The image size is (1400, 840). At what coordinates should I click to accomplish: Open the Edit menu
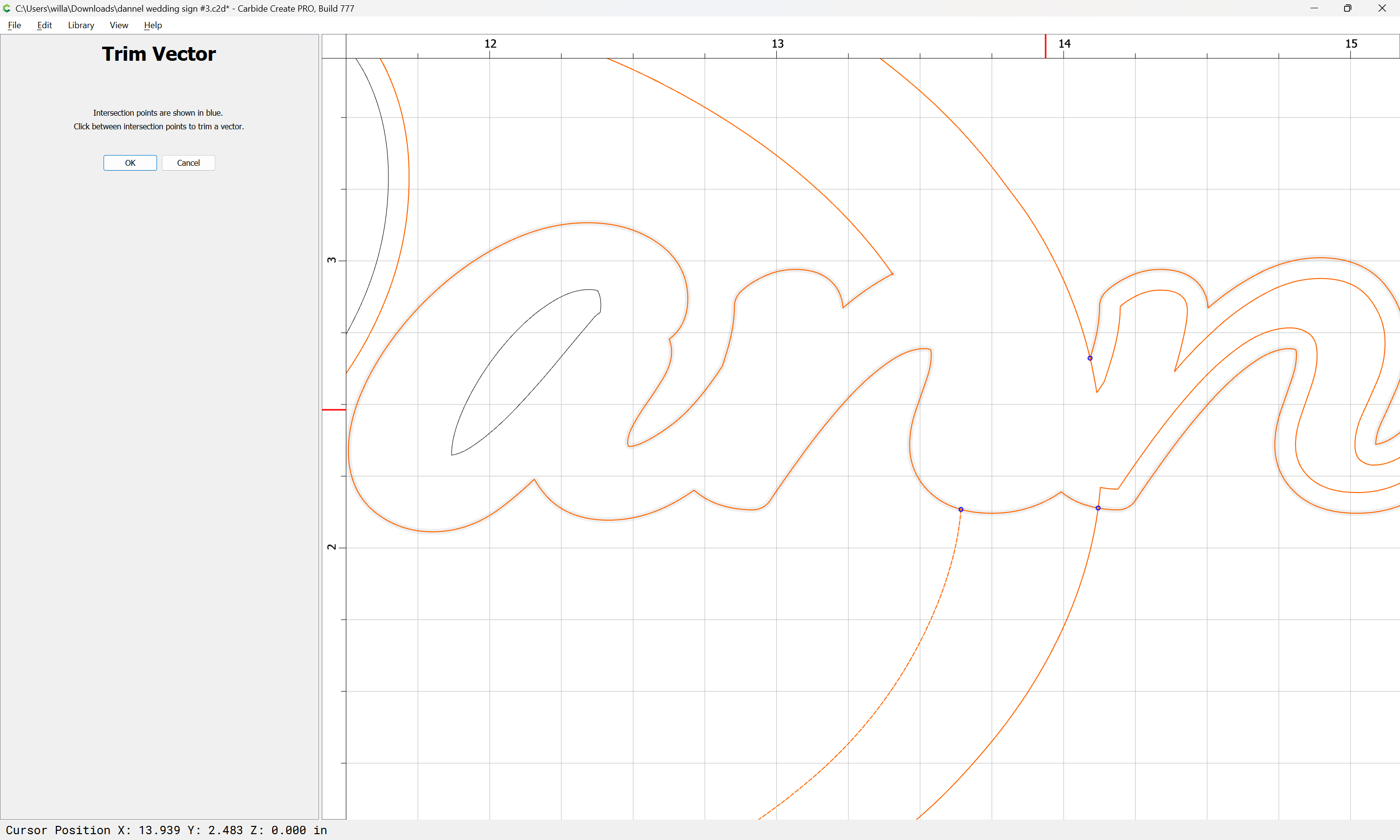click(44, 25)
